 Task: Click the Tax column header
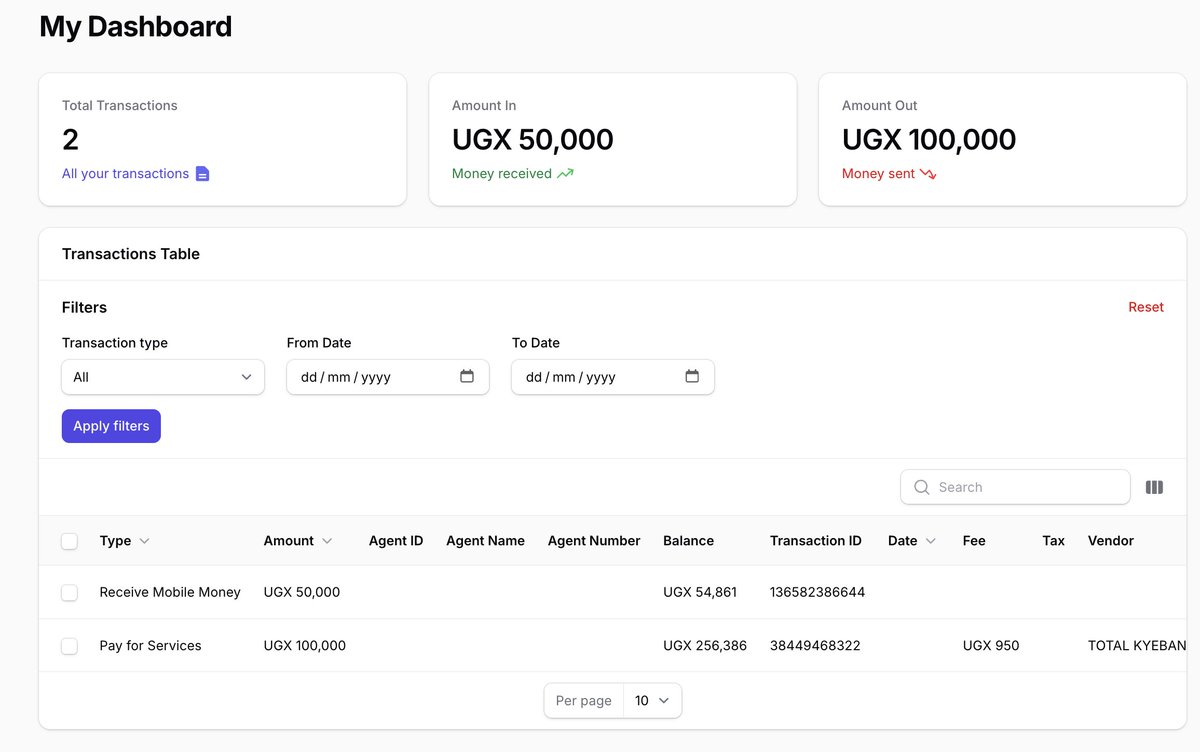tap(1053, 541)
